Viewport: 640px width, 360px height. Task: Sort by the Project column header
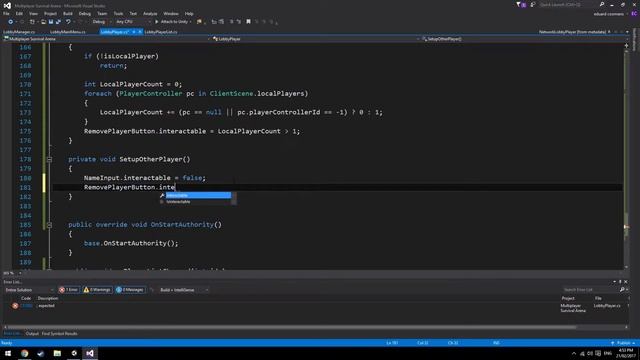[x=568, y=298]
